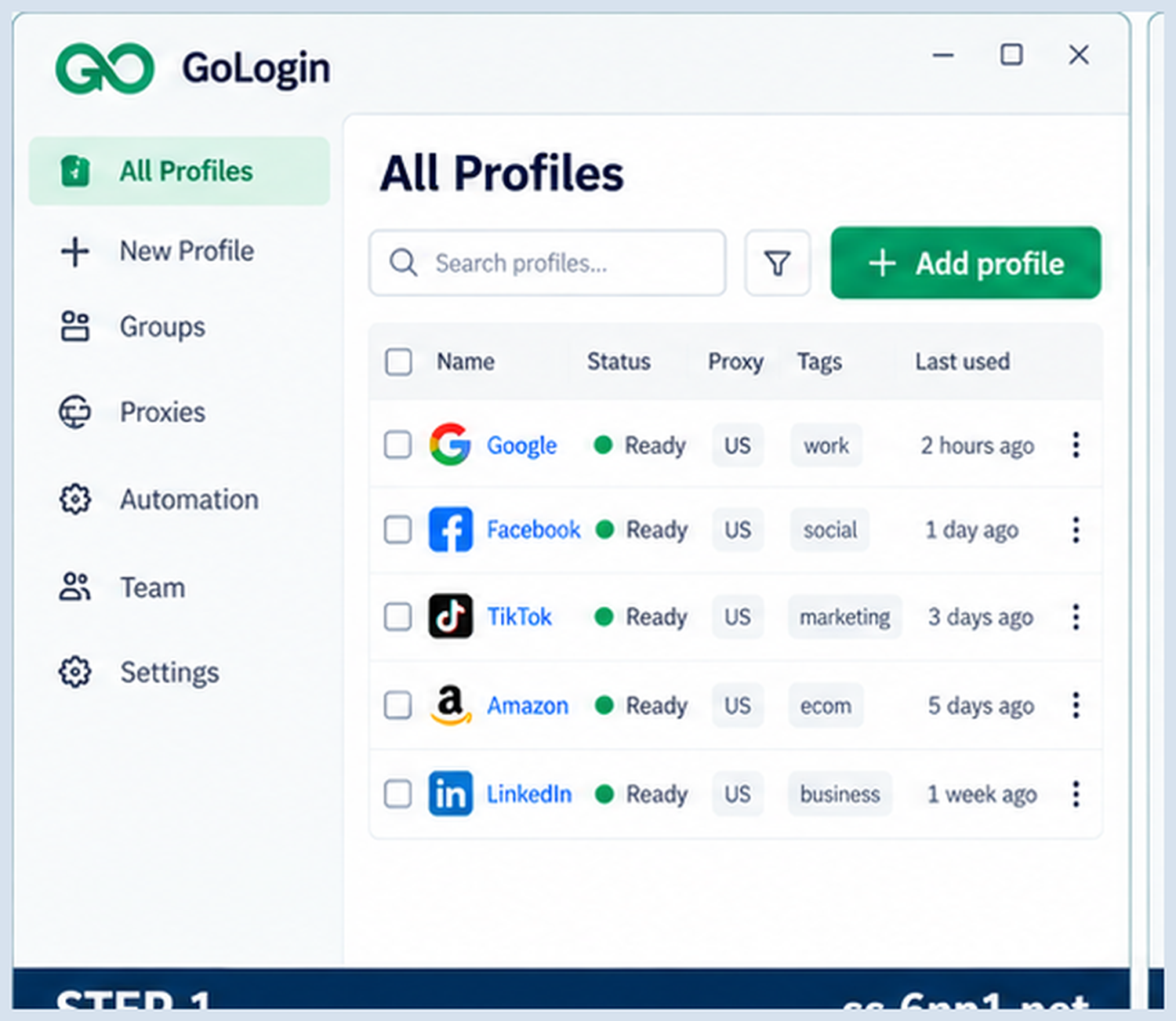Click the Name column header
The image size is (1176, 1021).
[x=466, y=362]
